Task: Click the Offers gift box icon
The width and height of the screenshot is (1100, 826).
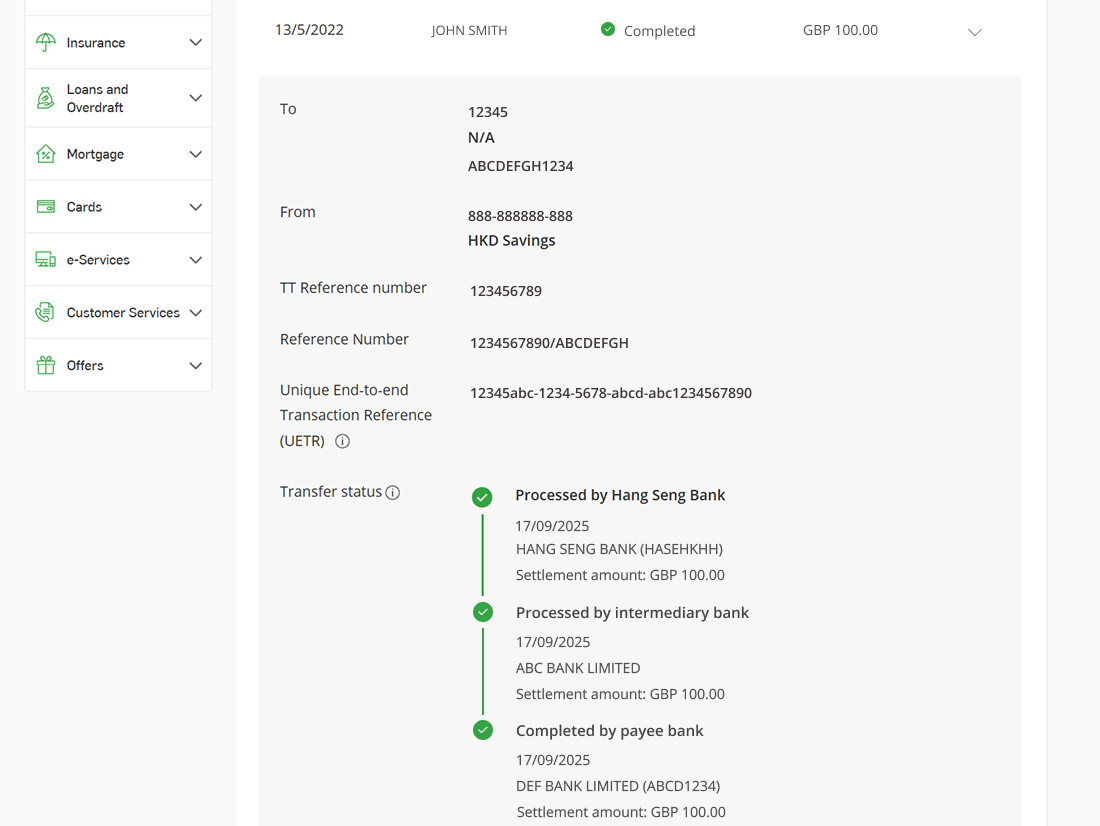Action: (46, 366)
